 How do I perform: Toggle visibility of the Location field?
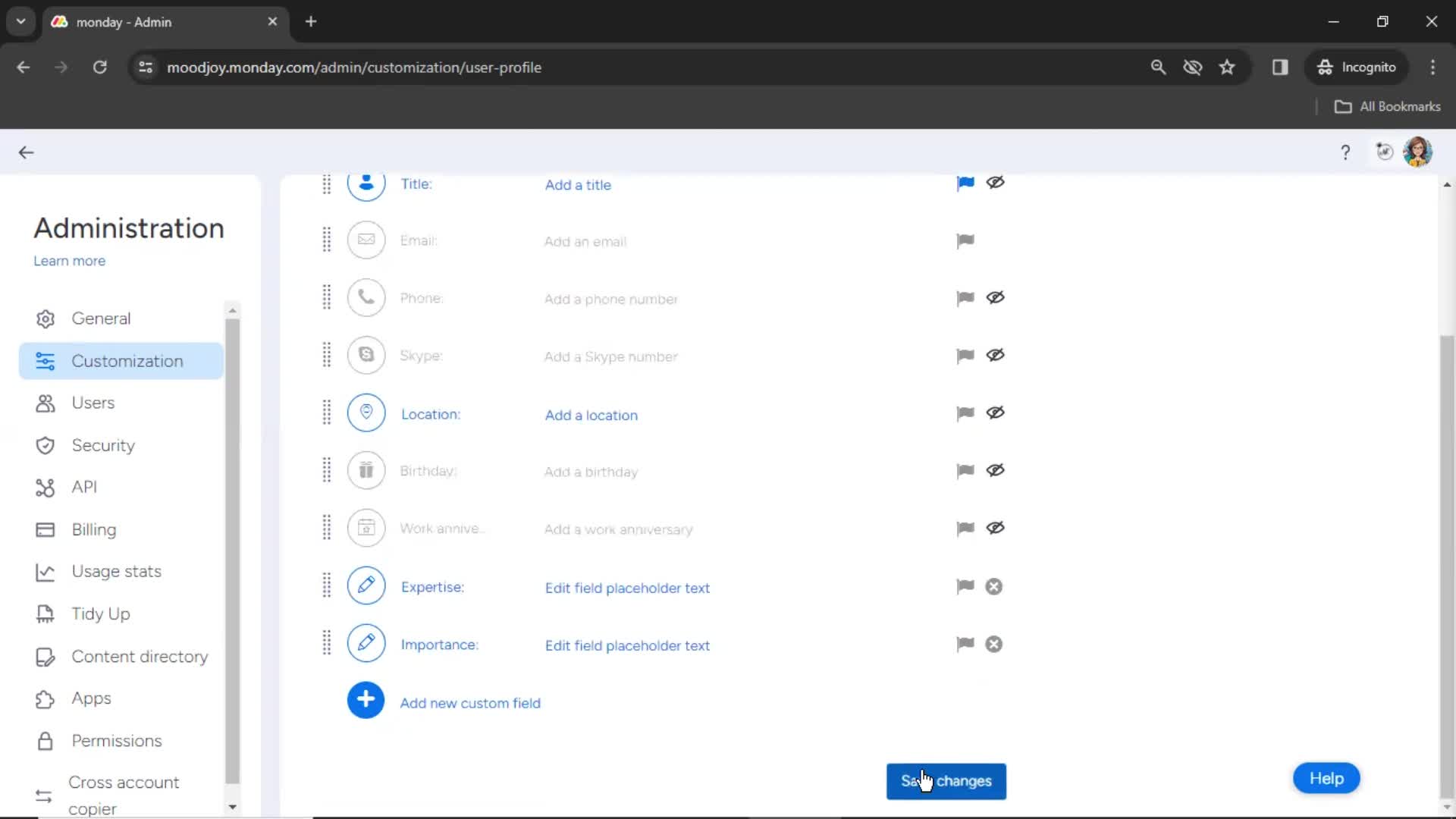pyautogui.click(x=996, y=413)
